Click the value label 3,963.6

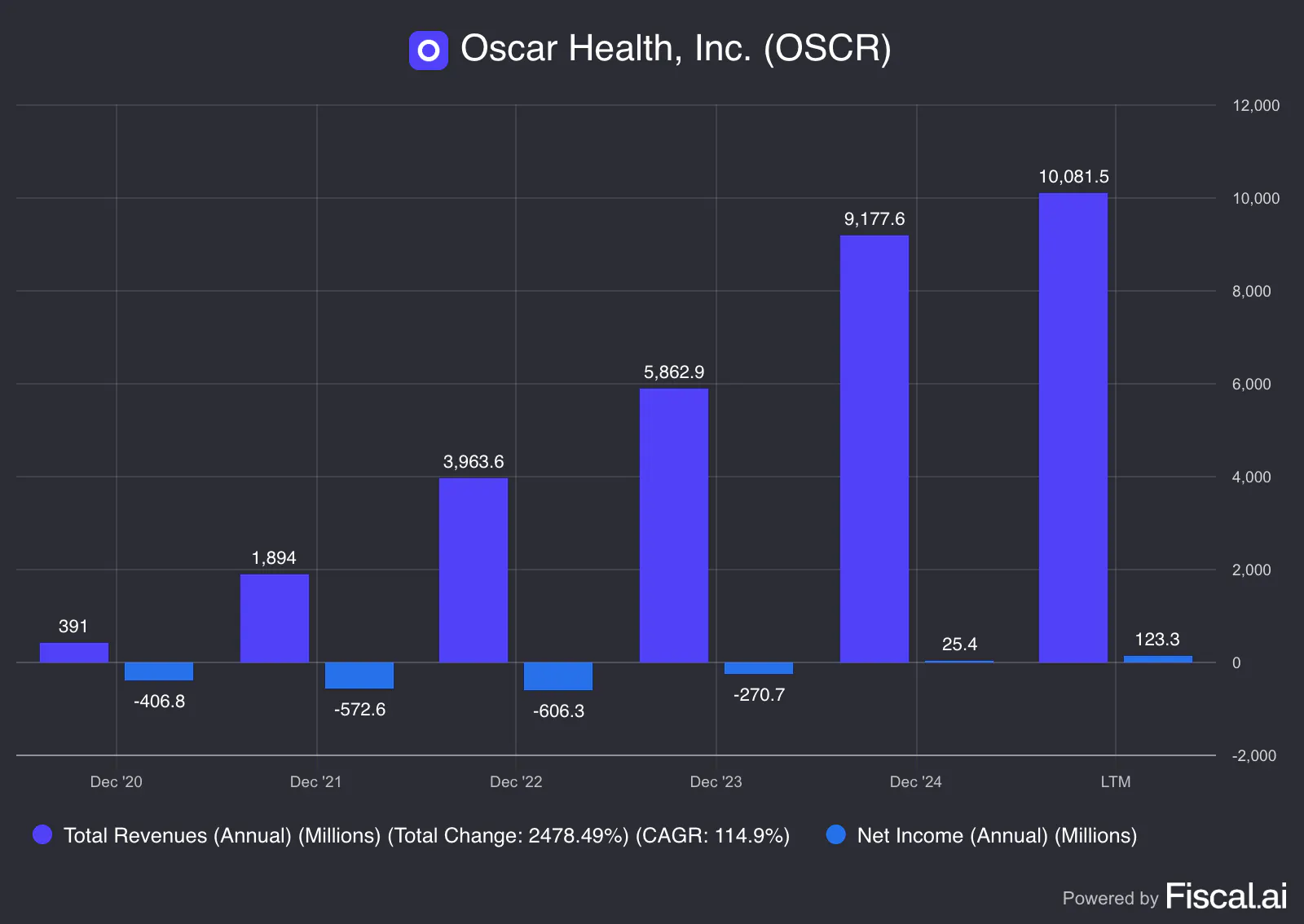[474, 462]
